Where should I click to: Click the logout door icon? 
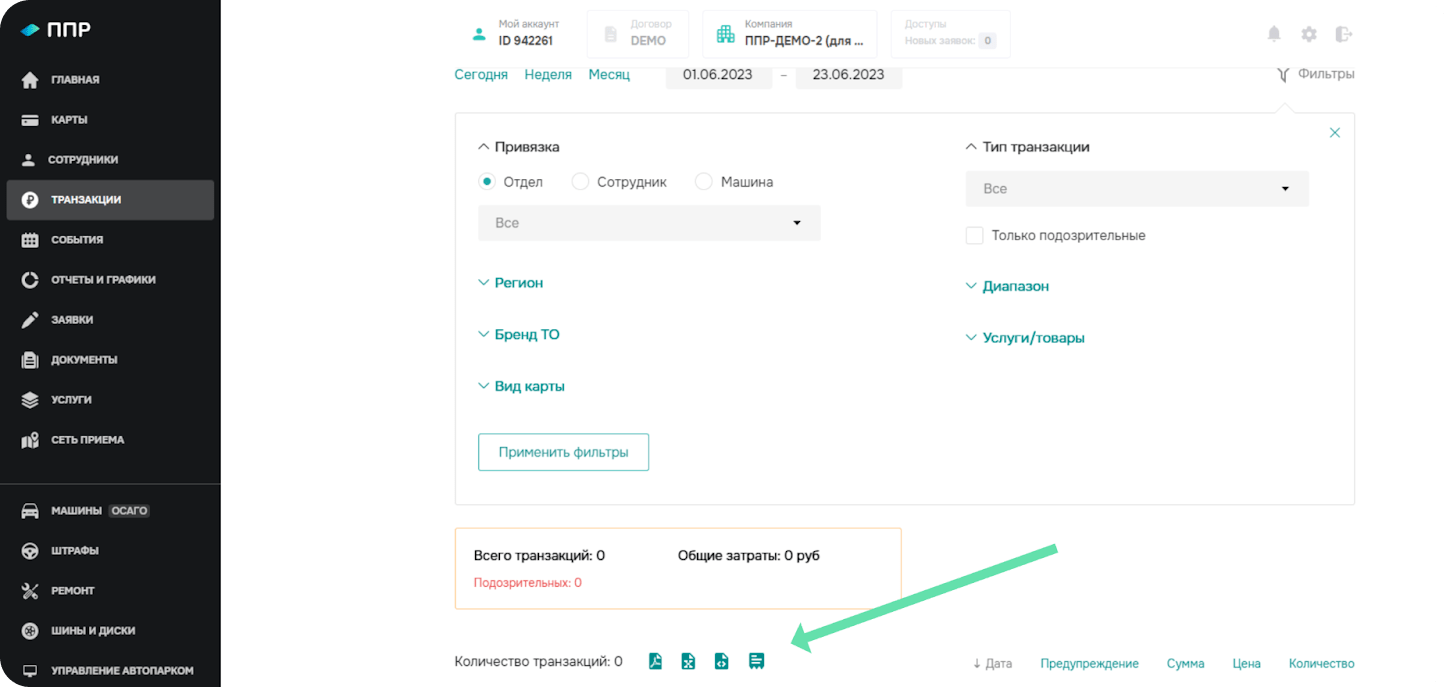coord(1344,34)
